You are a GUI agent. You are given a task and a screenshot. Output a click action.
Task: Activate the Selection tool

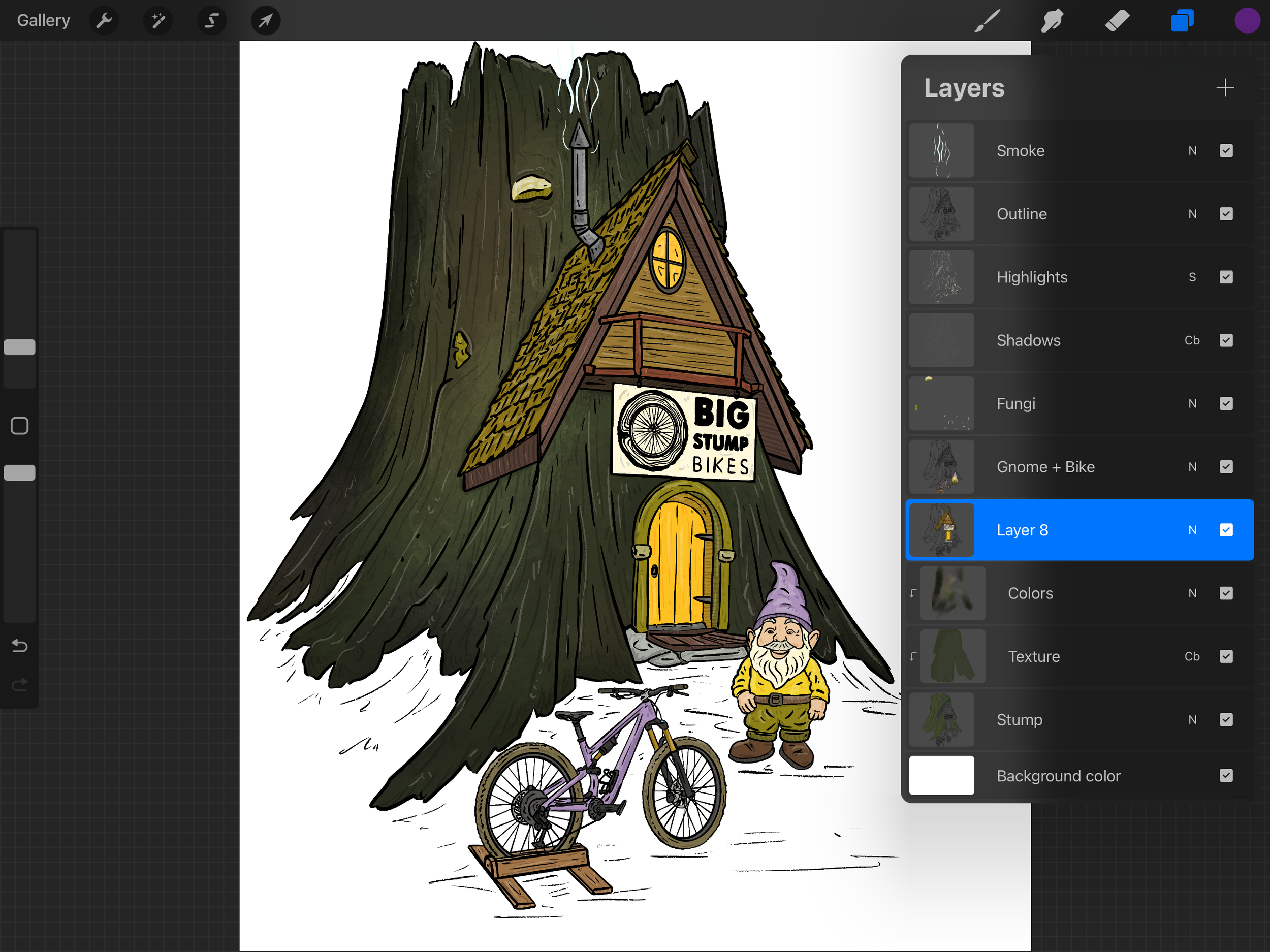pyautogui.click(x=212, y=21)
